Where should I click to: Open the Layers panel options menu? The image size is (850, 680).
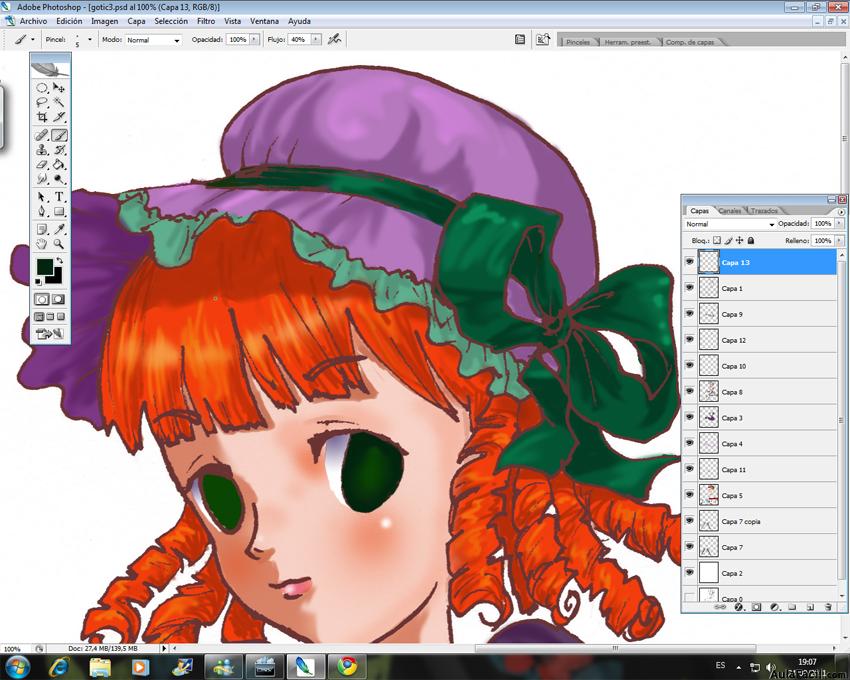pyautogui.click(x=841, y=212)
